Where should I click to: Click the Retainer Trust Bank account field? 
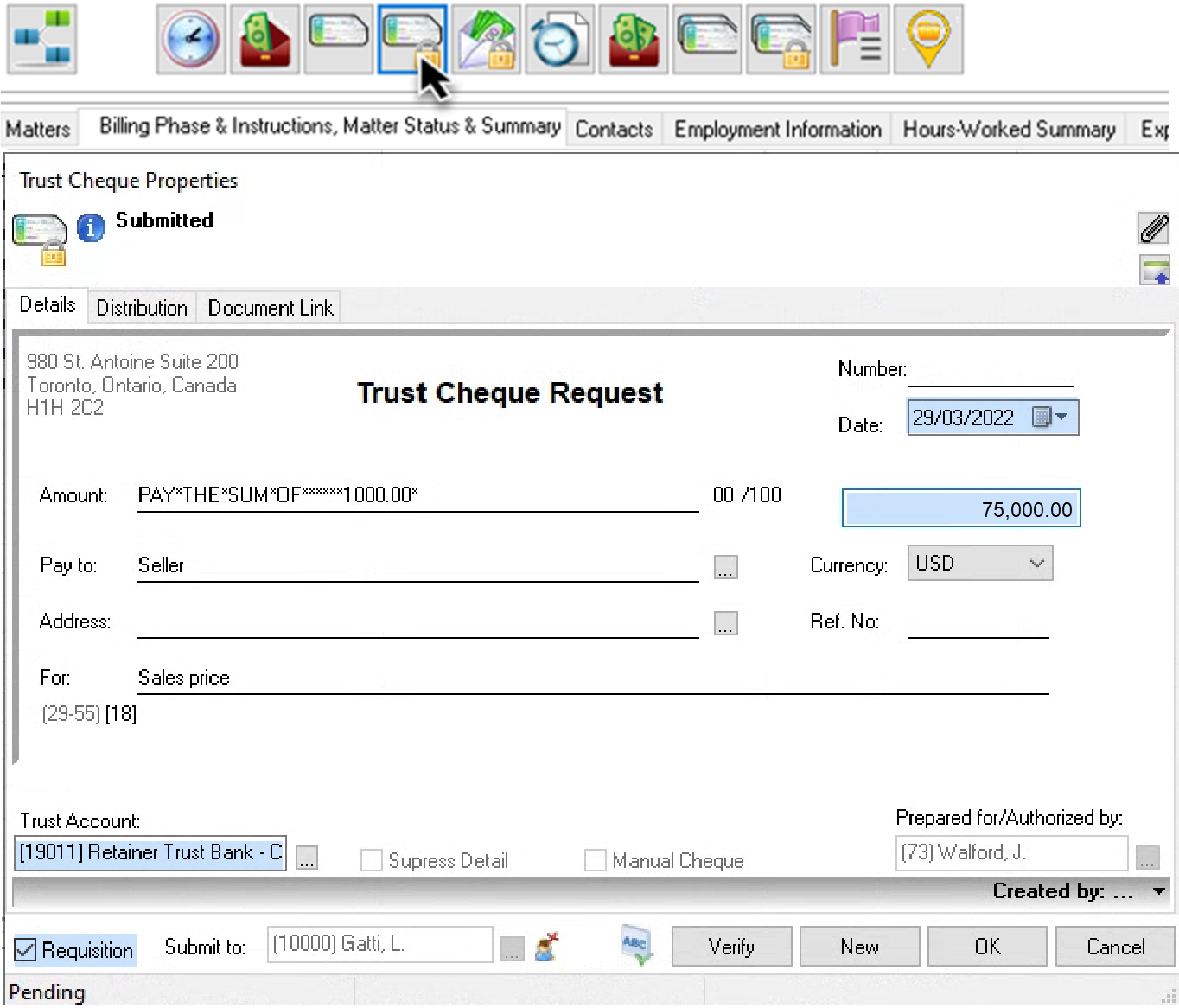[151, 853]
